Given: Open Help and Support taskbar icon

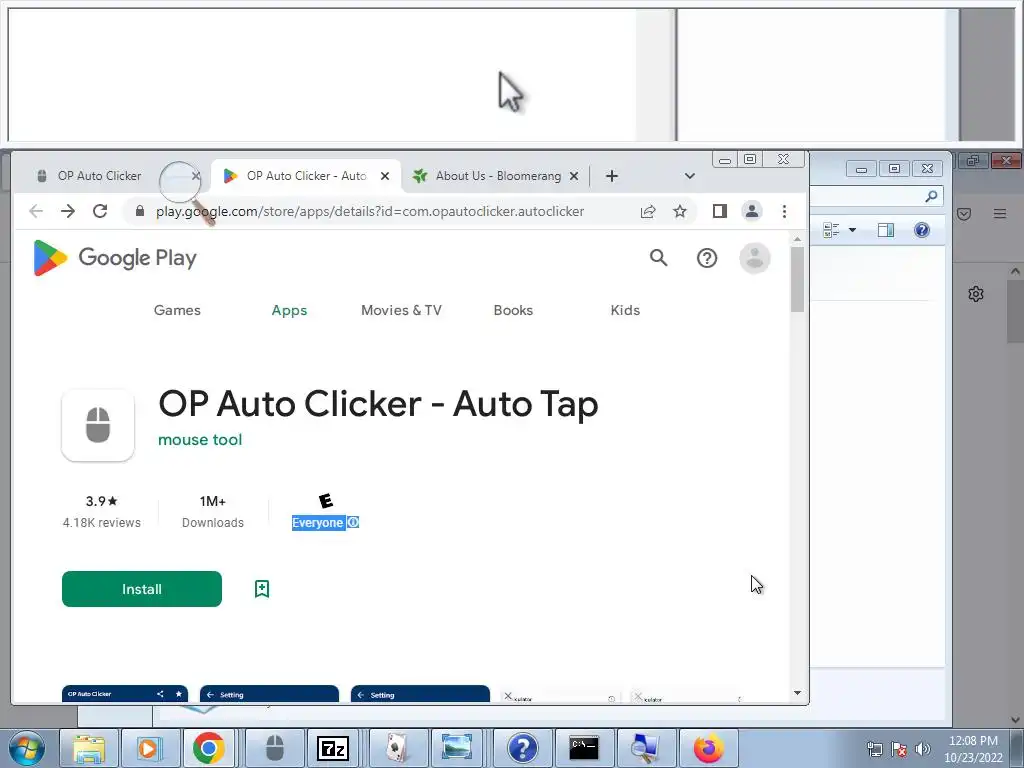Looking at the screenshot, I should 522,748.
